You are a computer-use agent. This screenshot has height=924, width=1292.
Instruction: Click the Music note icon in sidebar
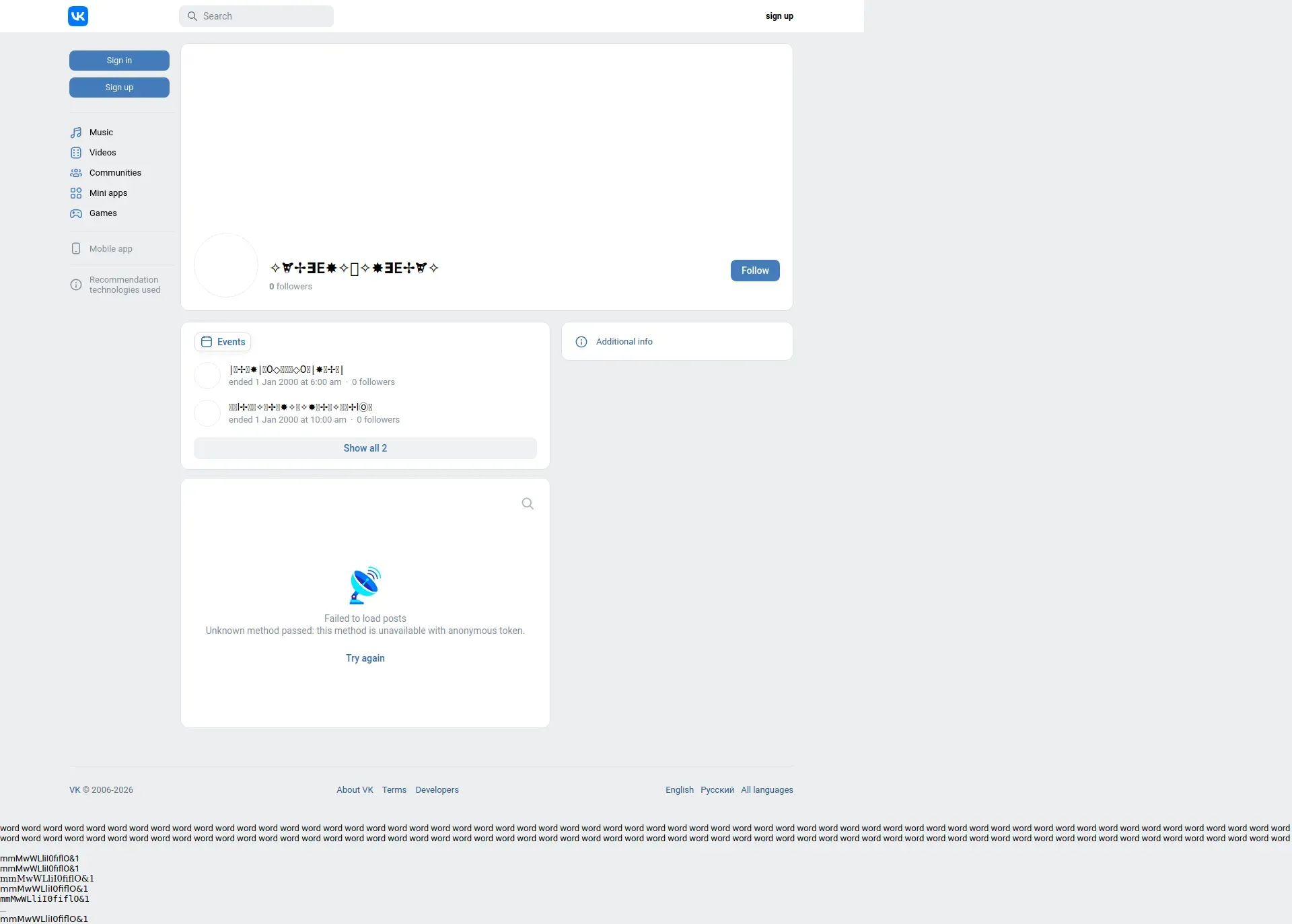pos(76,133)
